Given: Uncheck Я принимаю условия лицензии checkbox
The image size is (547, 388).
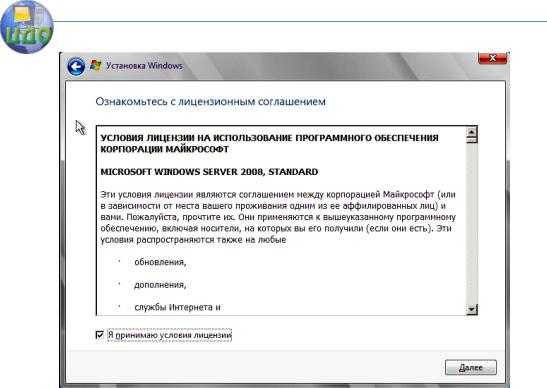Looking at the screenshot, I should click(x=100, y=335).
